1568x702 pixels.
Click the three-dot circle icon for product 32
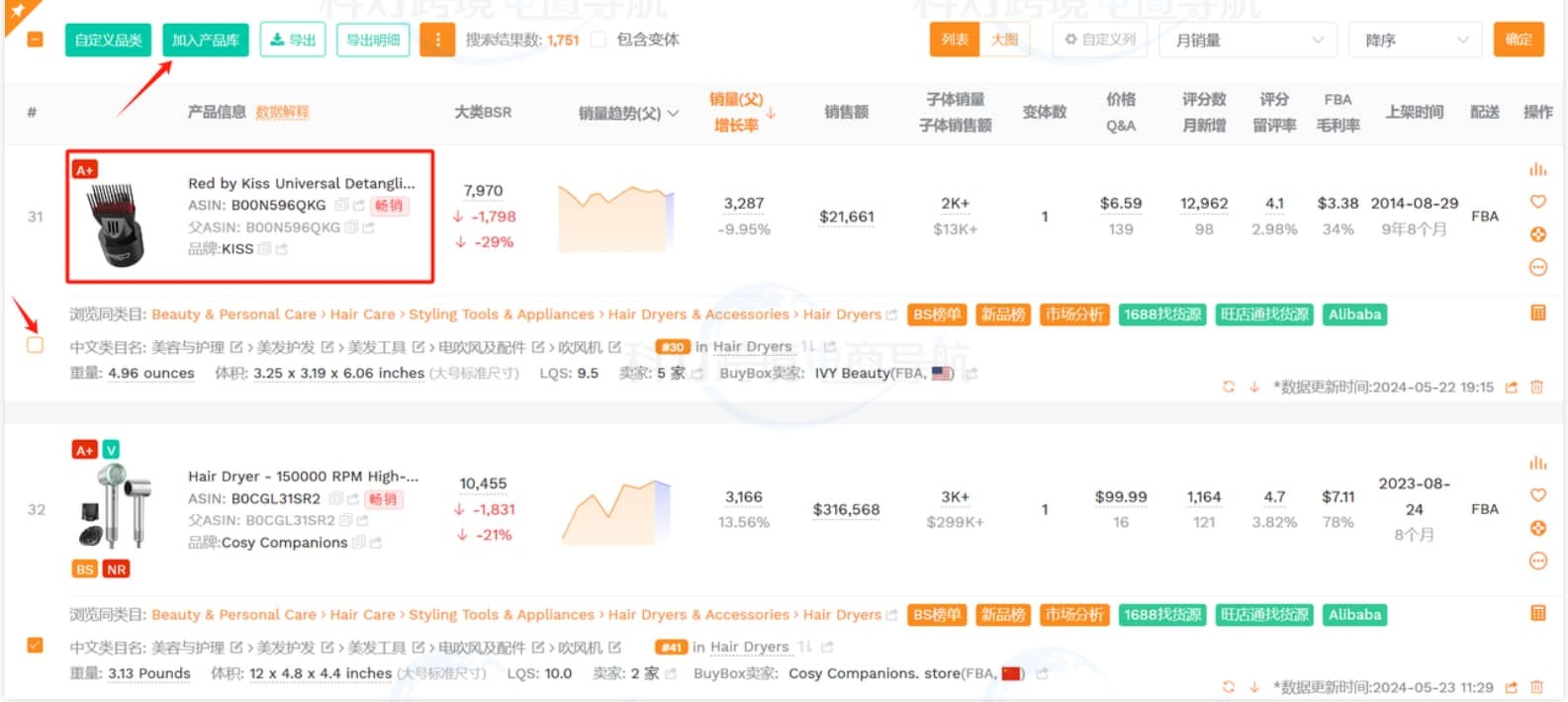click(x=1537, y=561)
